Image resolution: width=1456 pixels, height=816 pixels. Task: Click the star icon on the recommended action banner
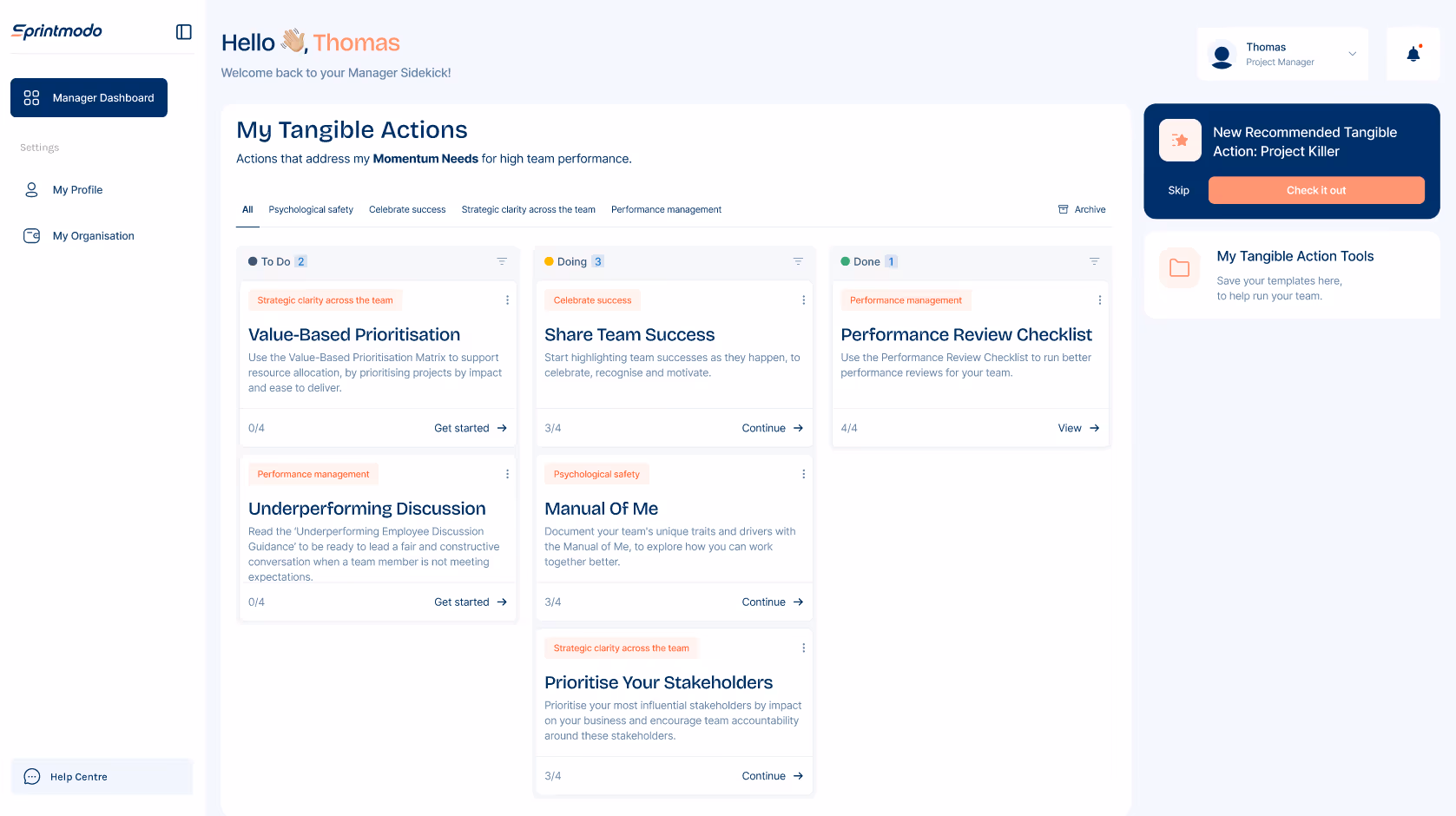[x=1180, y=140]
